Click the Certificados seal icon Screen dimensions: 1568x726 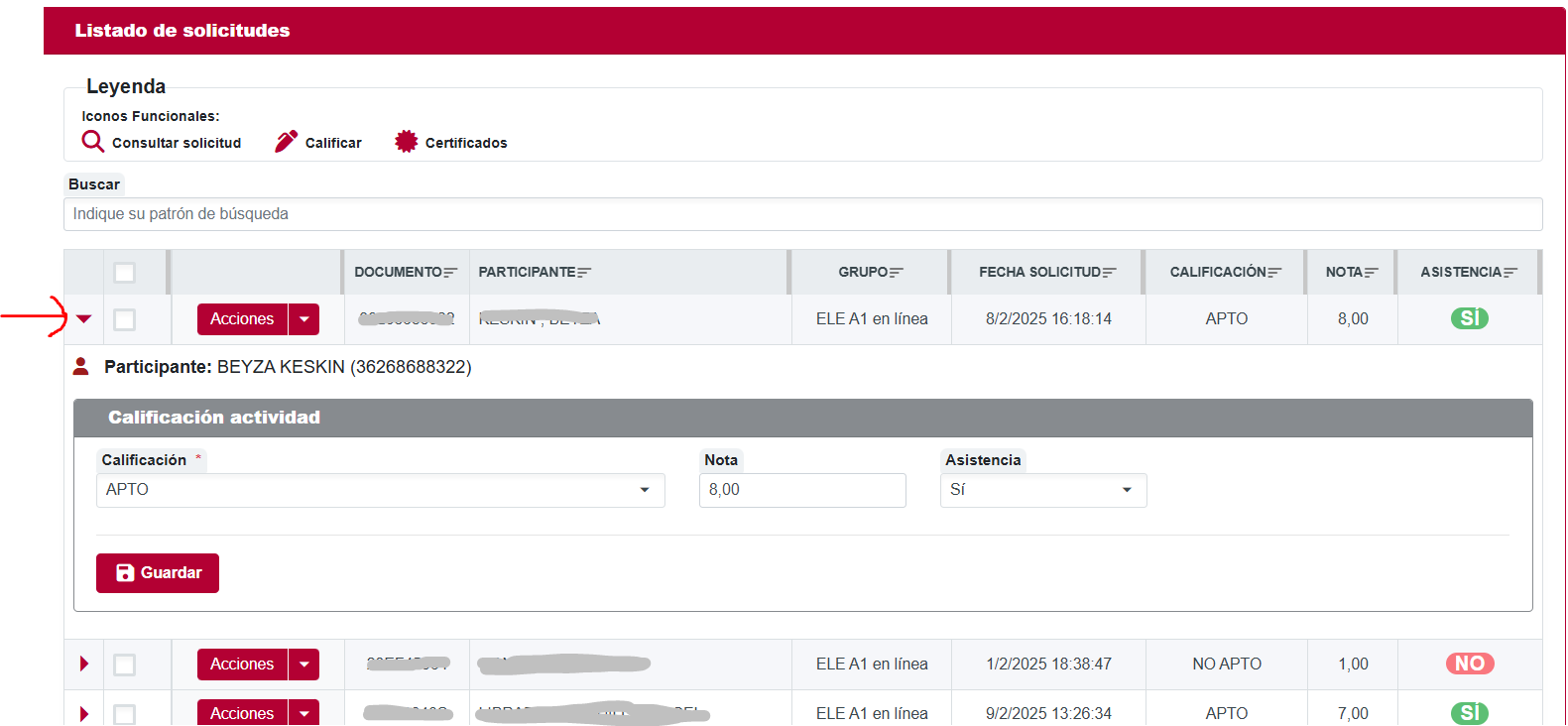point(406,142)
